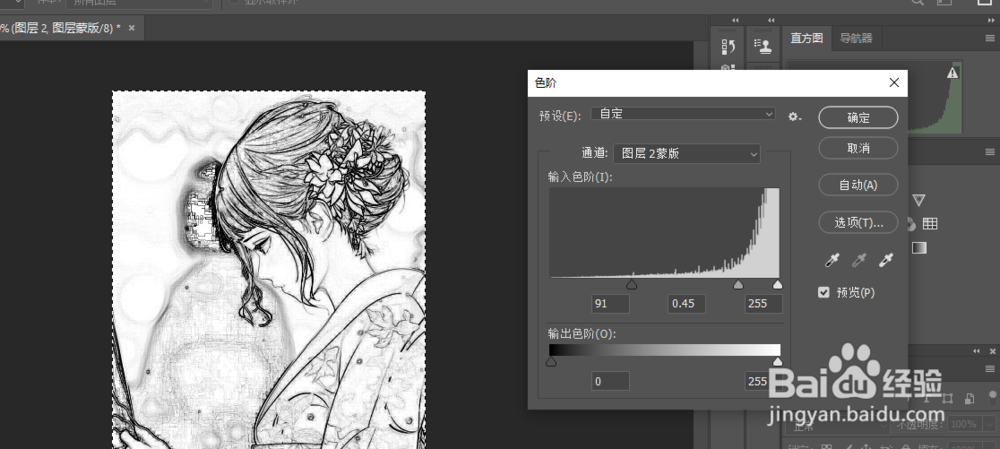The height and width of the screenshot is (449, 1000).
Task: Open the preset options gear menu
Action: (794, 117)
